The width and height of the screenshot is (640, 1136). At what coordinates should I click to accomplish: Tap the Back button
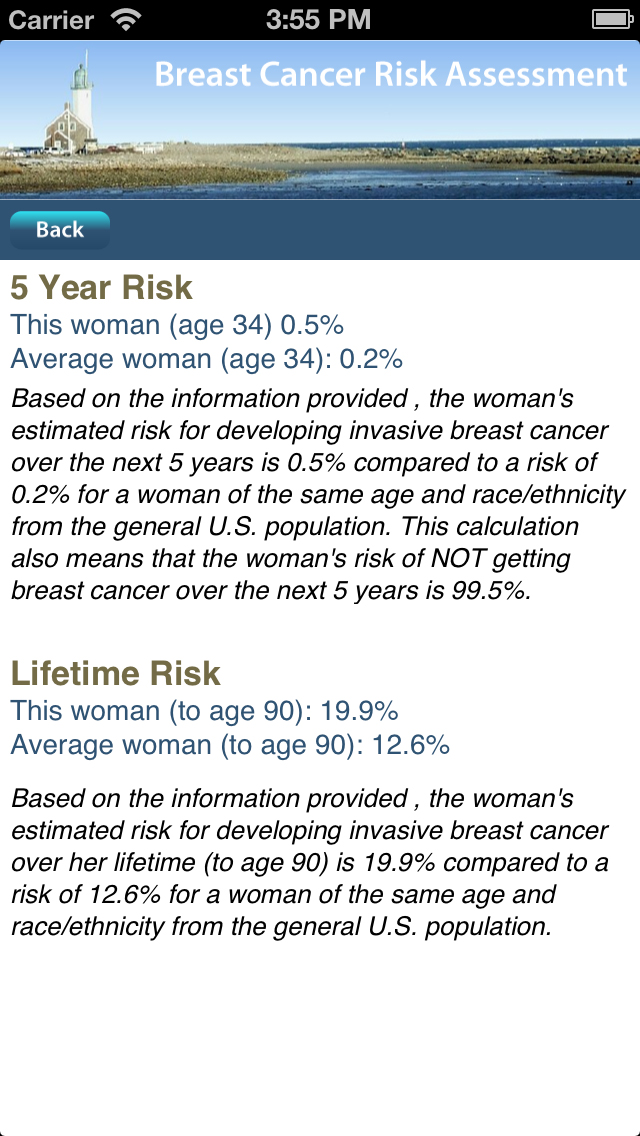tap(59, 230)
